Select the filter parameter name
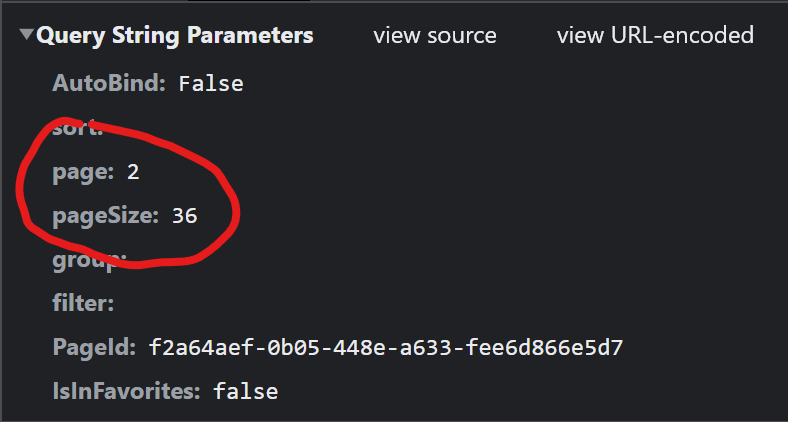This screenshot has width=788, height=422. [83, 303]
